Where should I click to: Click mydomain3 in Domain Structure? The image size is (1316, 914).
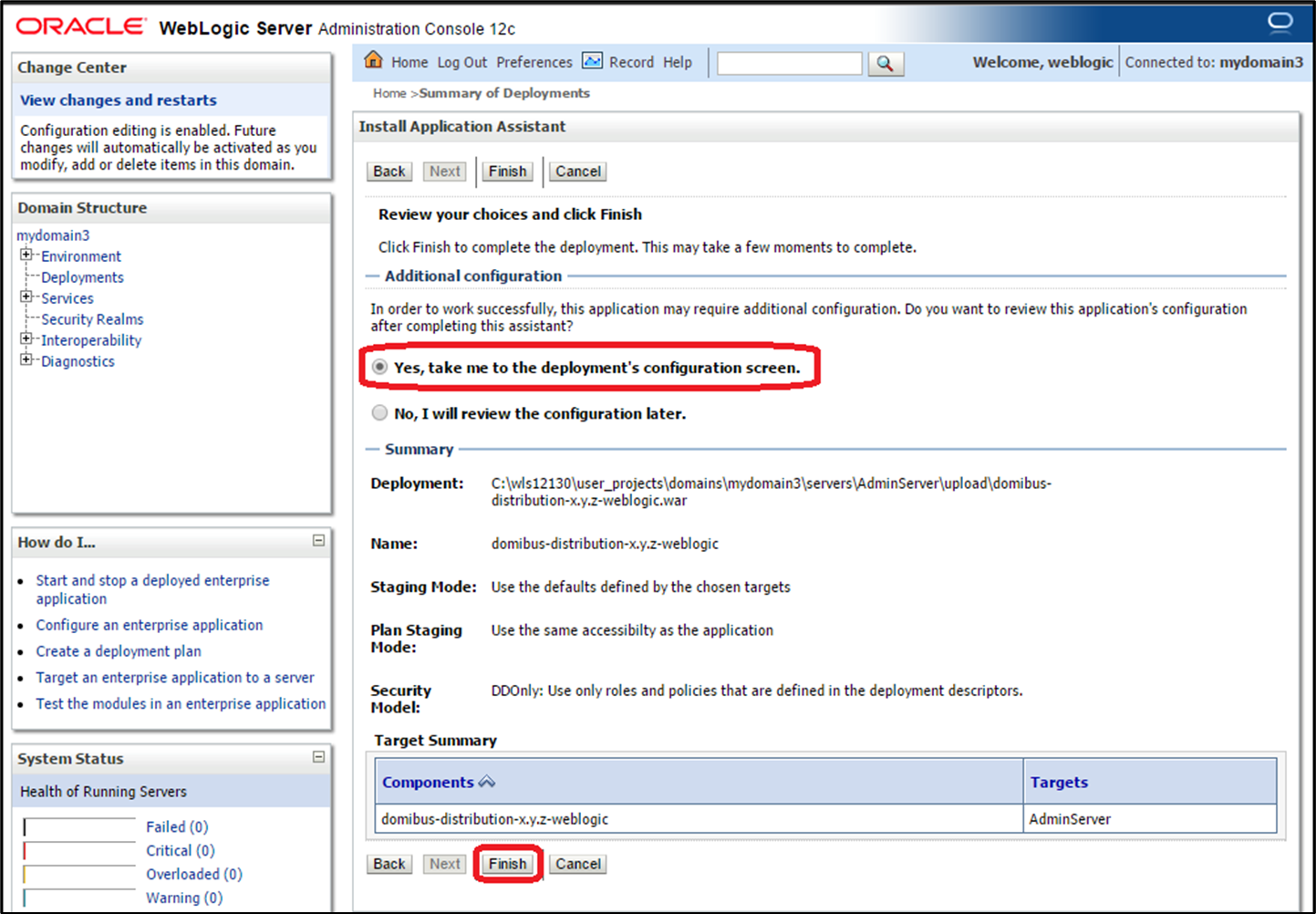click(x=53, y=235)
